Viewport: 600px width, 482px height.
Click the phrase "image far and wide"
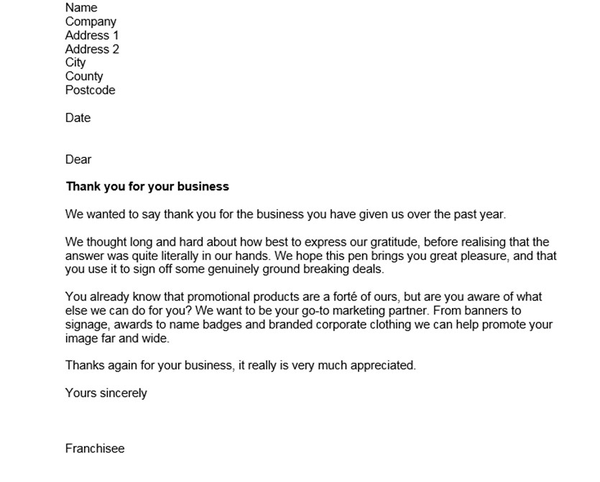(118, 339)
